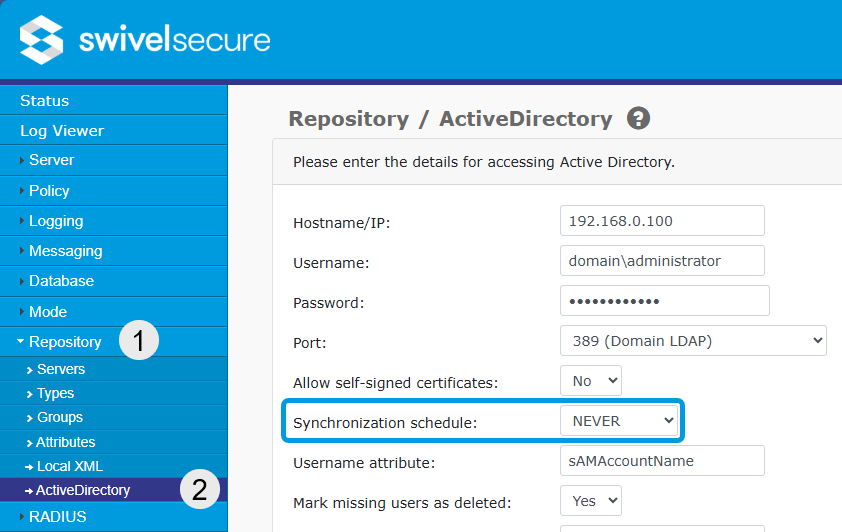Expand the Mode menu section
The image size is (842, 532).
48,312
